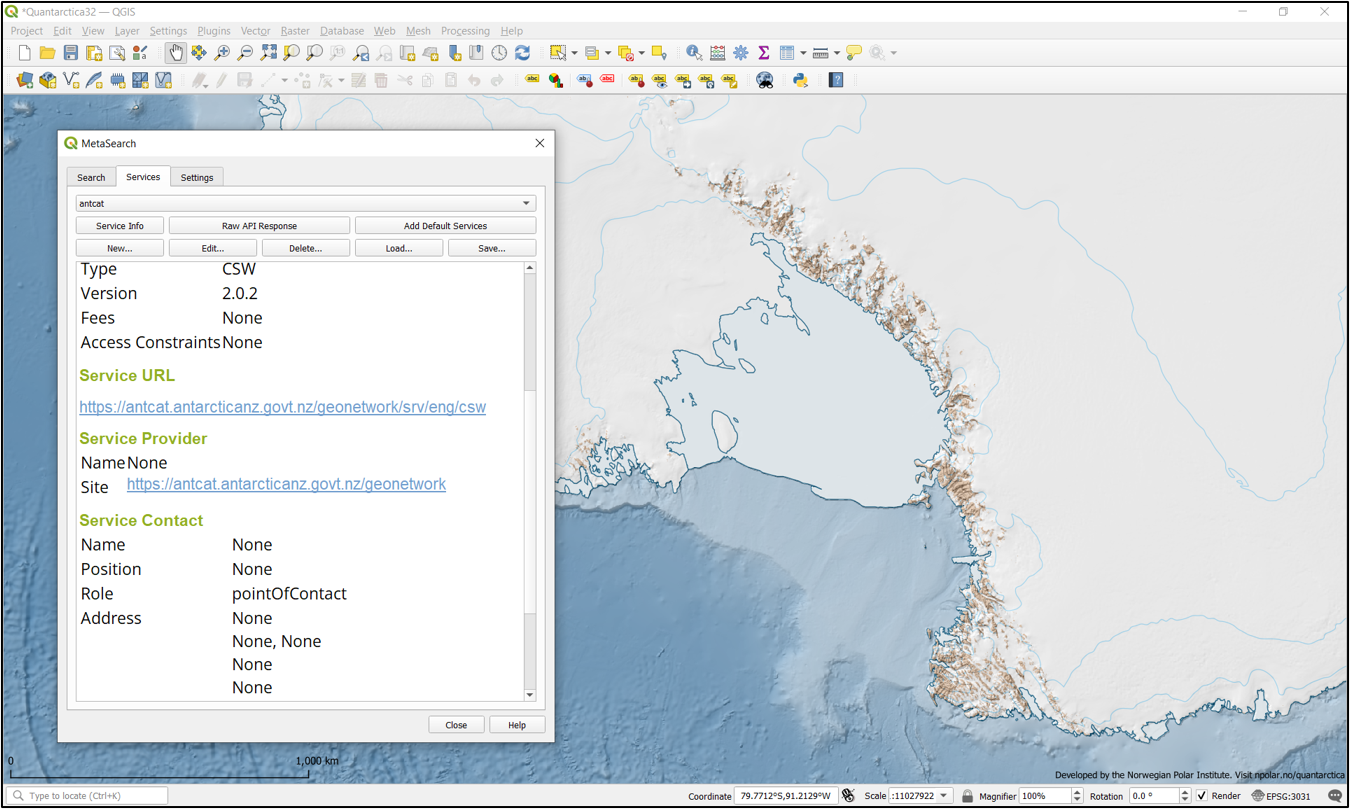Screen dimensions: 1350x809
Task: Click the Load... services button
Action: [x=399, y=248]
